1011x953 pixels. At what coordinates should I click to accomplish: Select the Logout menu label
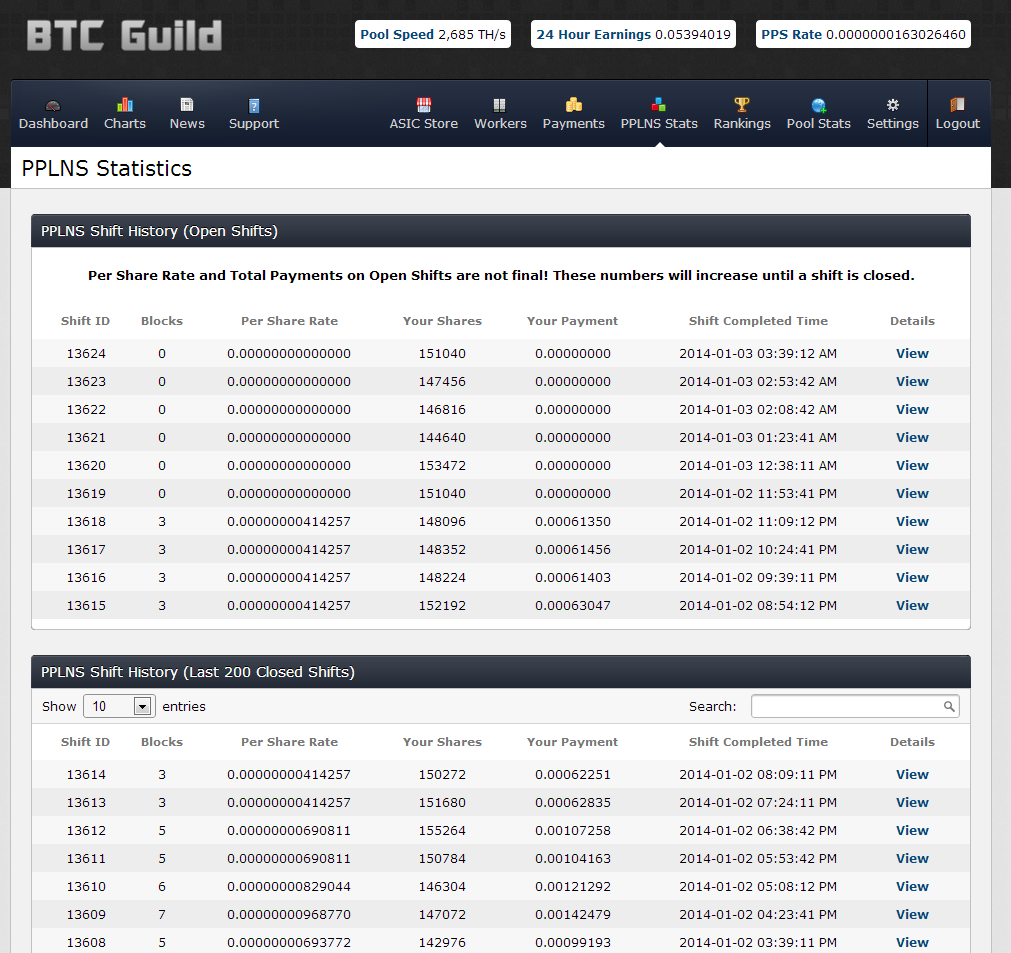click(957, 123)
